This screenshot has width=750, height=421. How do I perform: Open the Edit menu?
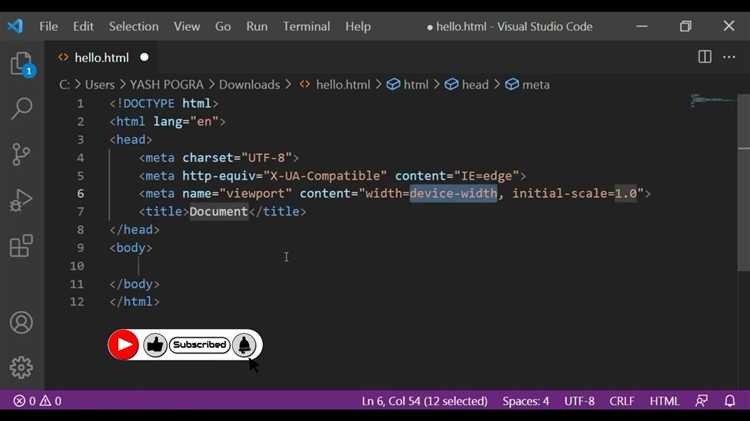[83, 26]
